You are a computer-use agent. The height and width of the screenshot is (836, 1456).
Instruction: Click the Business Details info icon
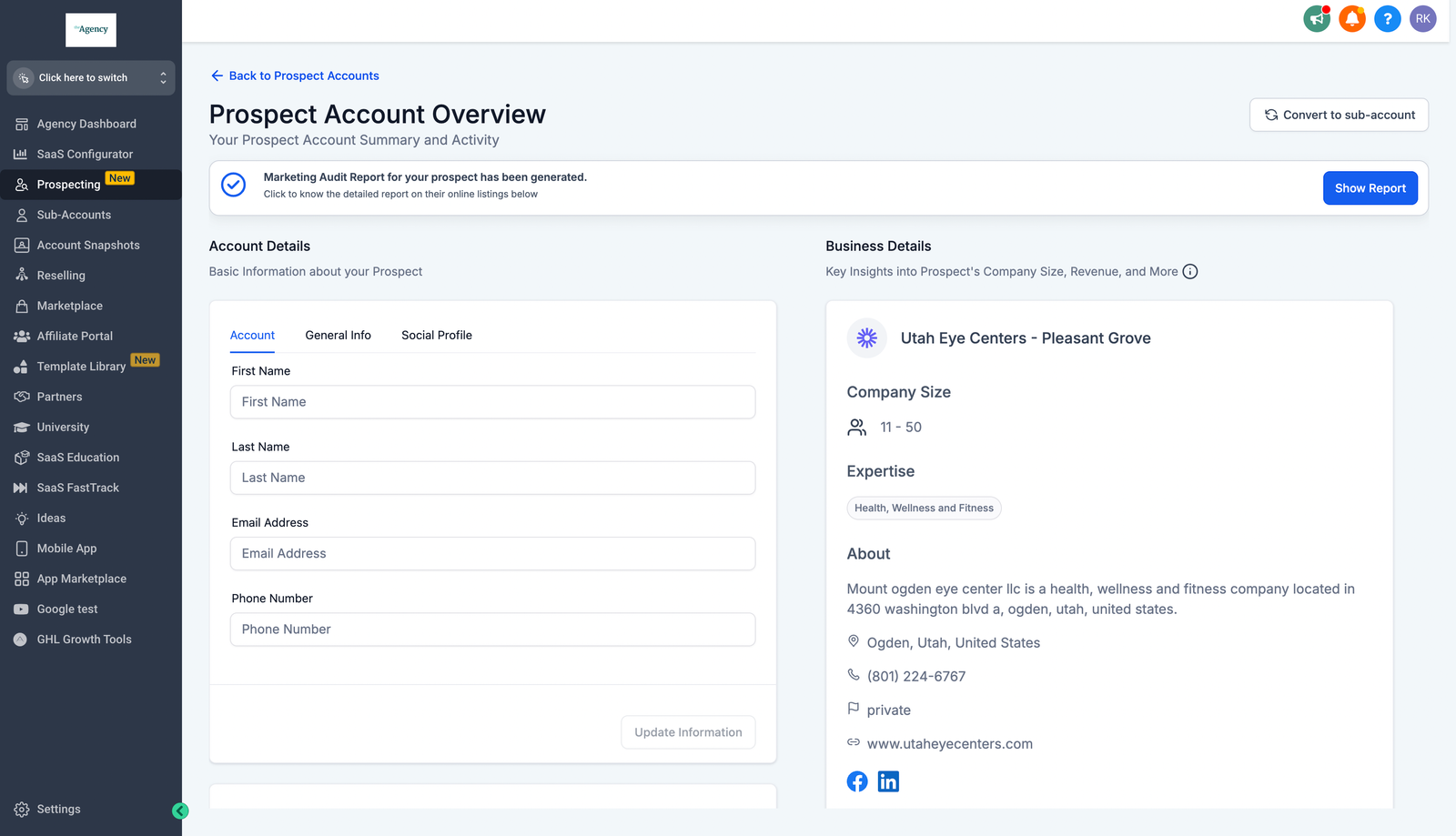pyautogui.click(x=1189, y=272)
